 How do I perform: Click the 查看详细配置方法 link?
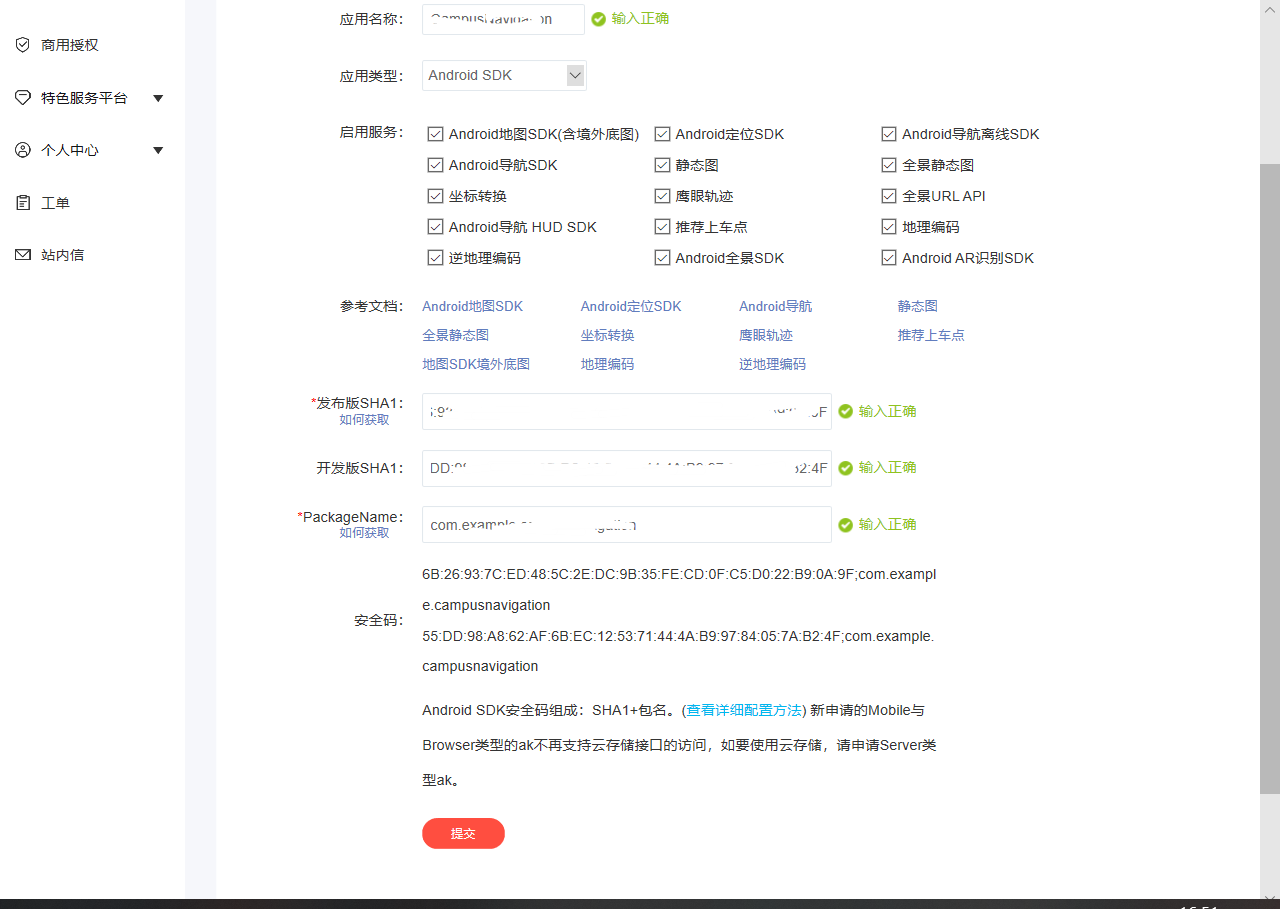click(745, 710)
